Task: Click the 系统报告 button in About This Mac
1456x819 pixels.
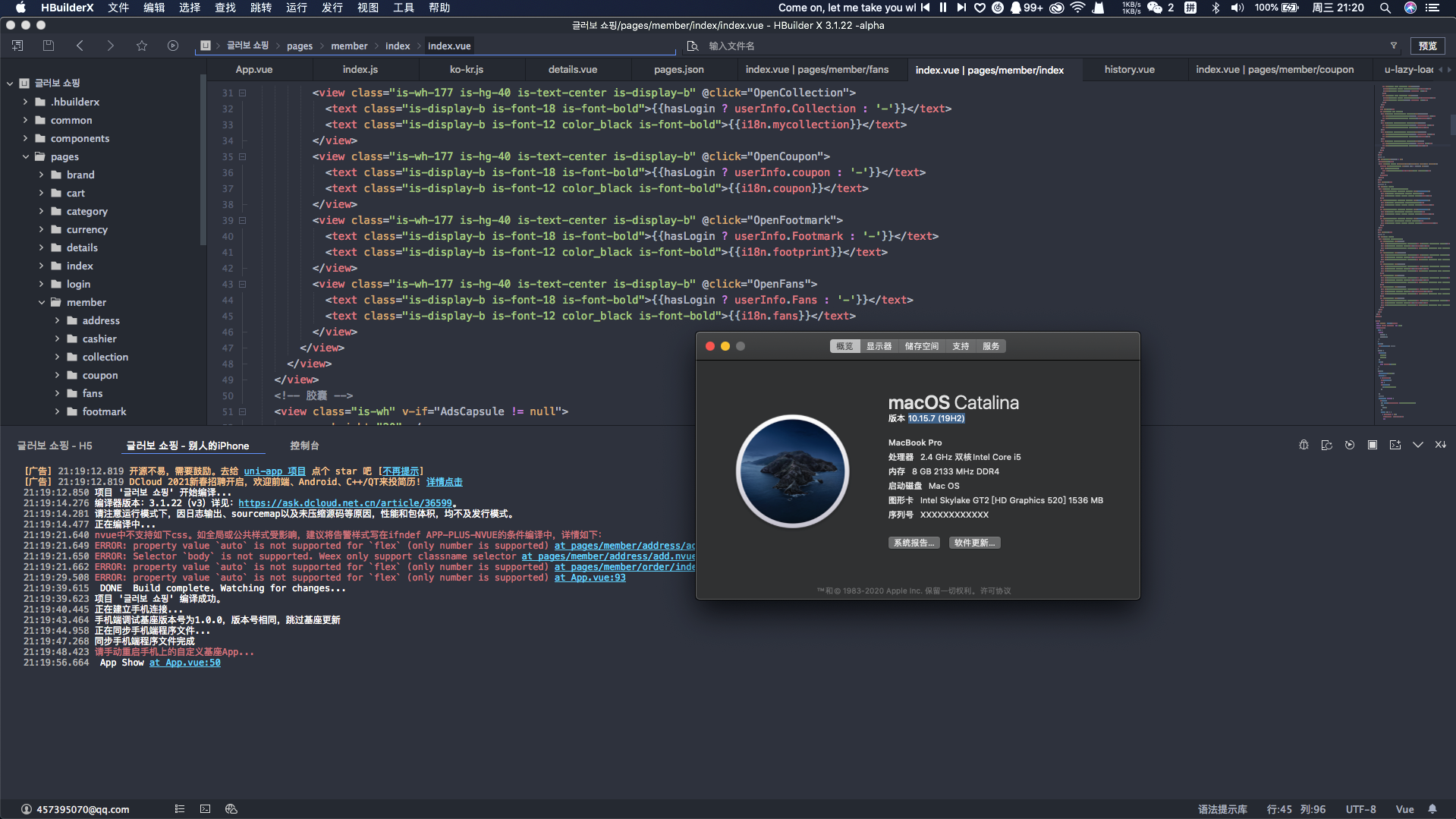Action: pos(914,543)
